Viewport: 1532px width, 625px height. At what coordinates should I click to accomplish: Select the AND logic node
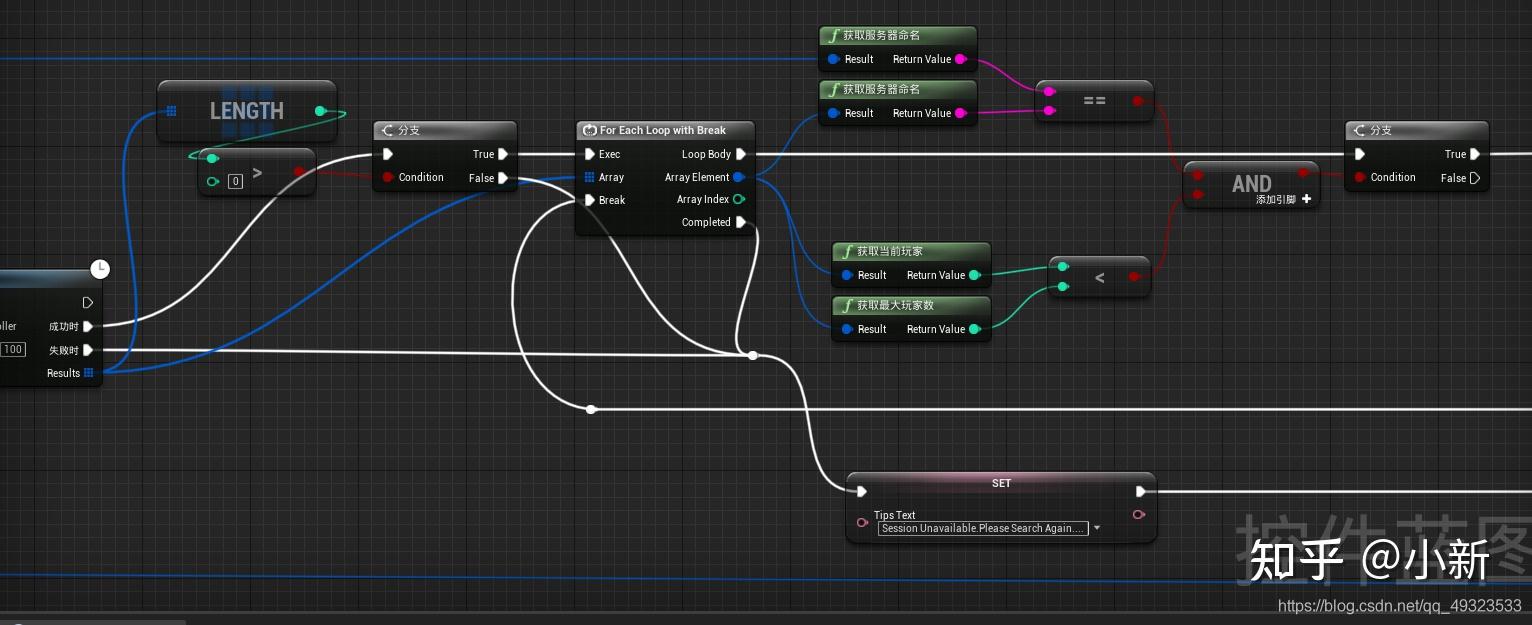(x=1251, y=184)
